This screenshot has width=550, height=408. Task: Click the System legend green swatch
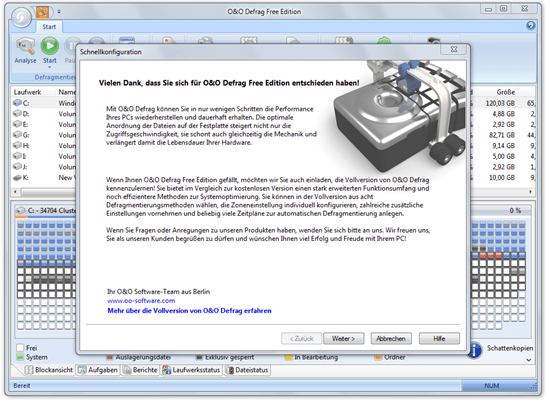point(20,357)
